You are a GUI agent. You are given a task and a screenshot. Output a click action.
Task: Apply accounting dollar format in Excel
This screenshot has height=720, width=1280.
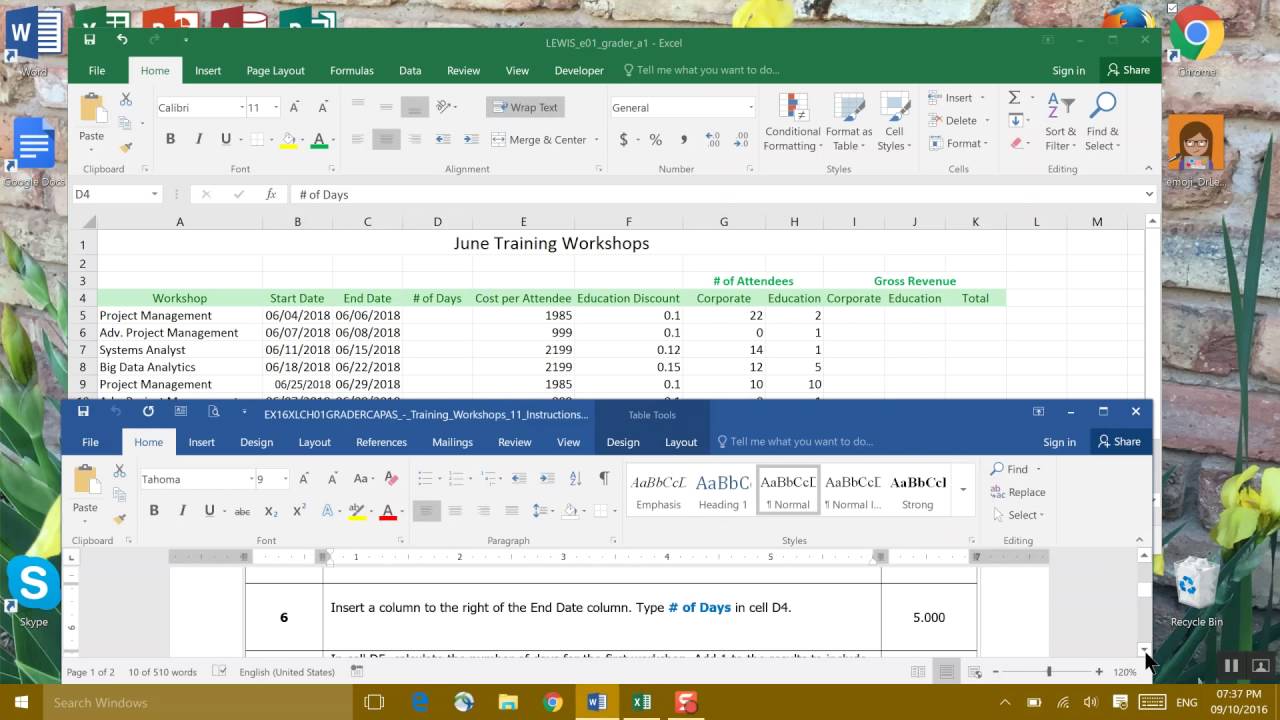(x=624, y=140)
